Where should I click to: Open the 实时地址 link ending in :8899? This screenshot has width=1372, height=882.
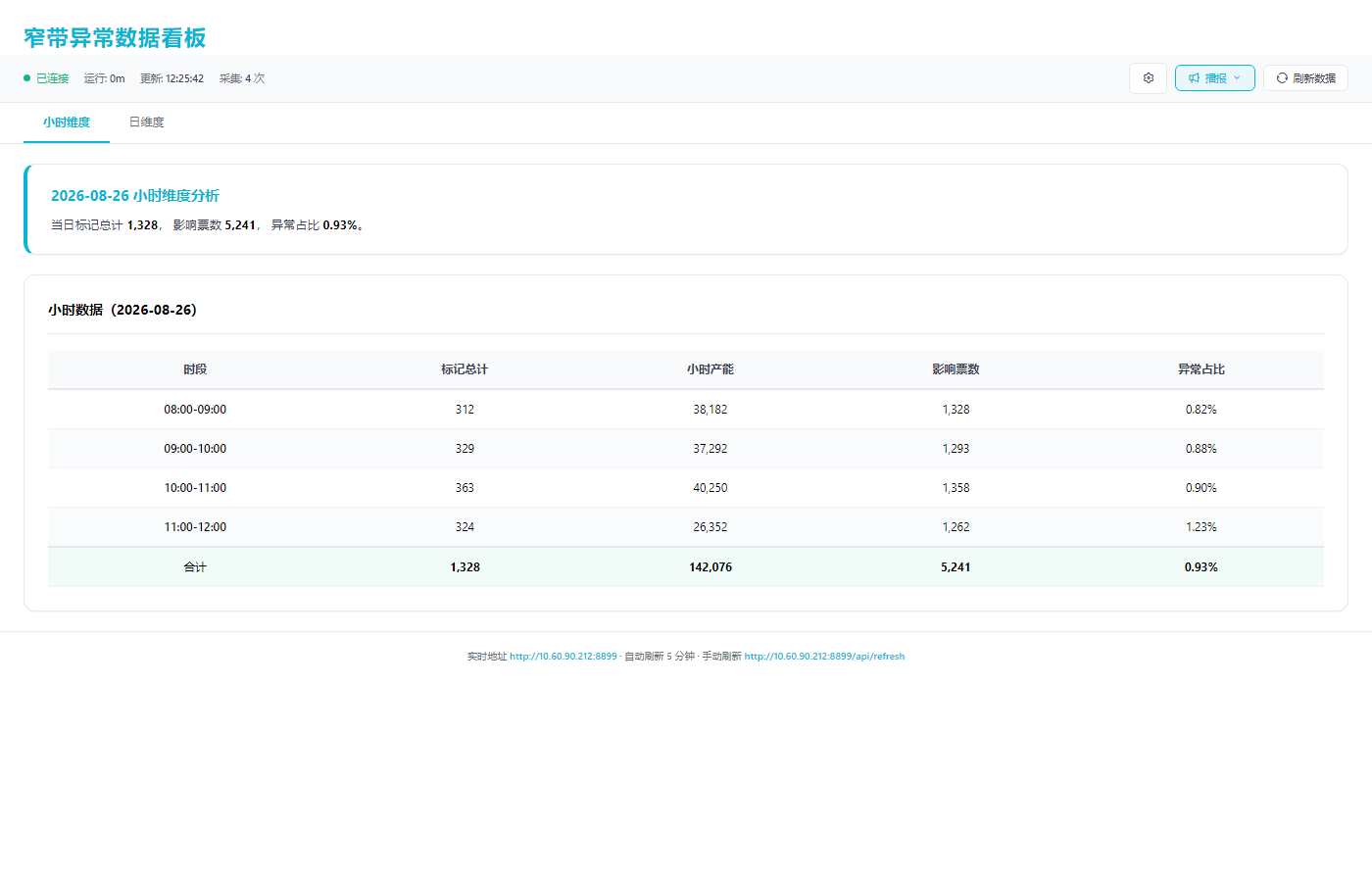(563, 657)
